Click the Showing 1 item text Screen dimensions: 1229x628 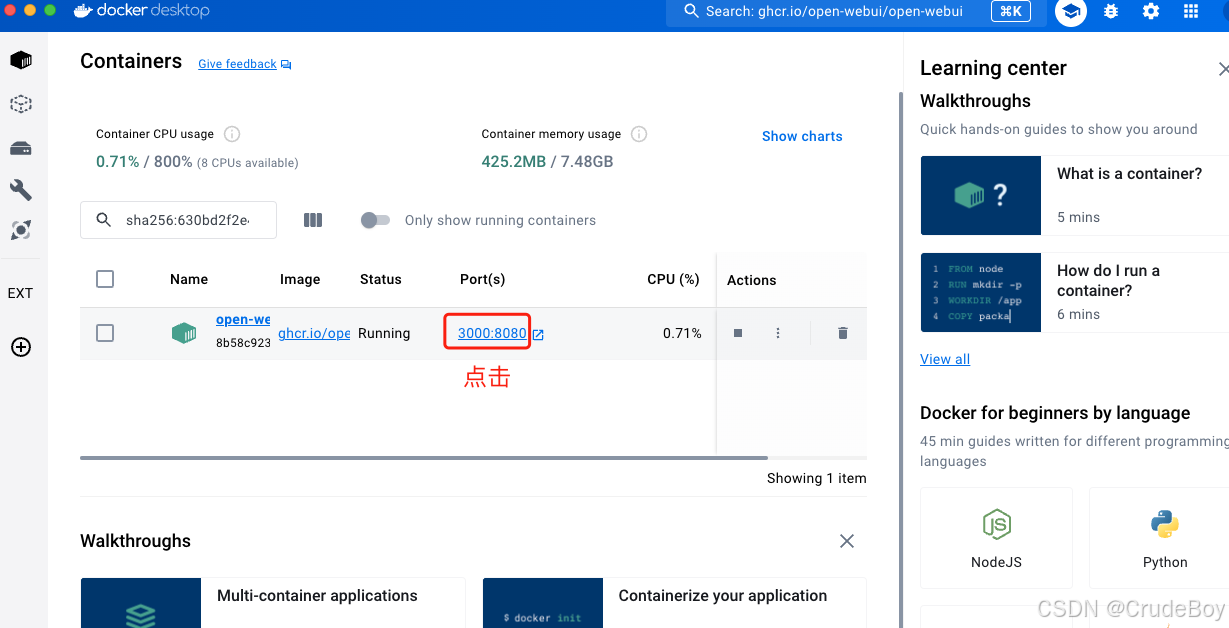tap(816, 478)
